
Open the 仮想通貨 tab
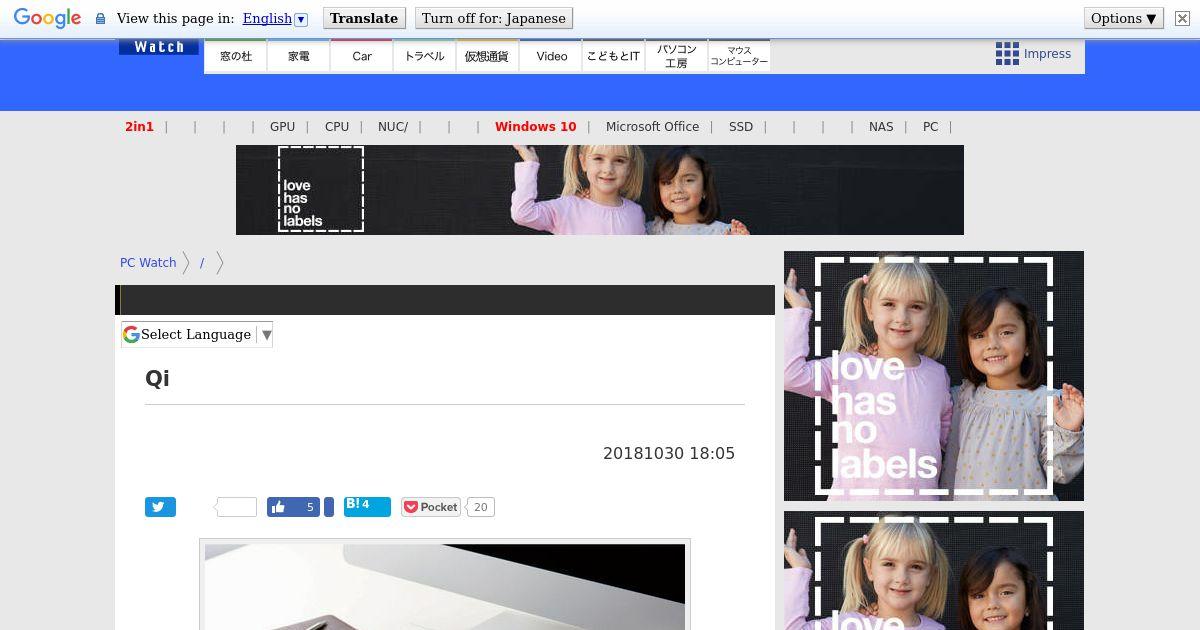487,56
